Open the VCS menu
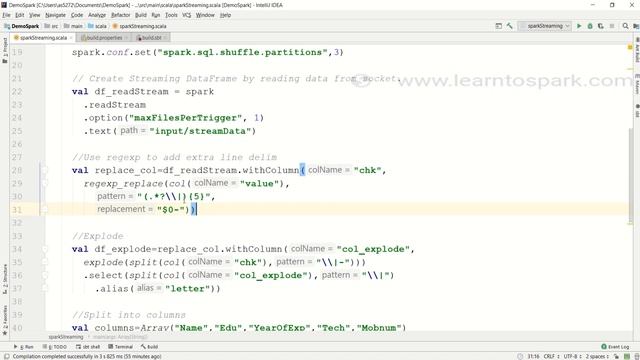The image size is (640, 360). (x=187, y=15)
